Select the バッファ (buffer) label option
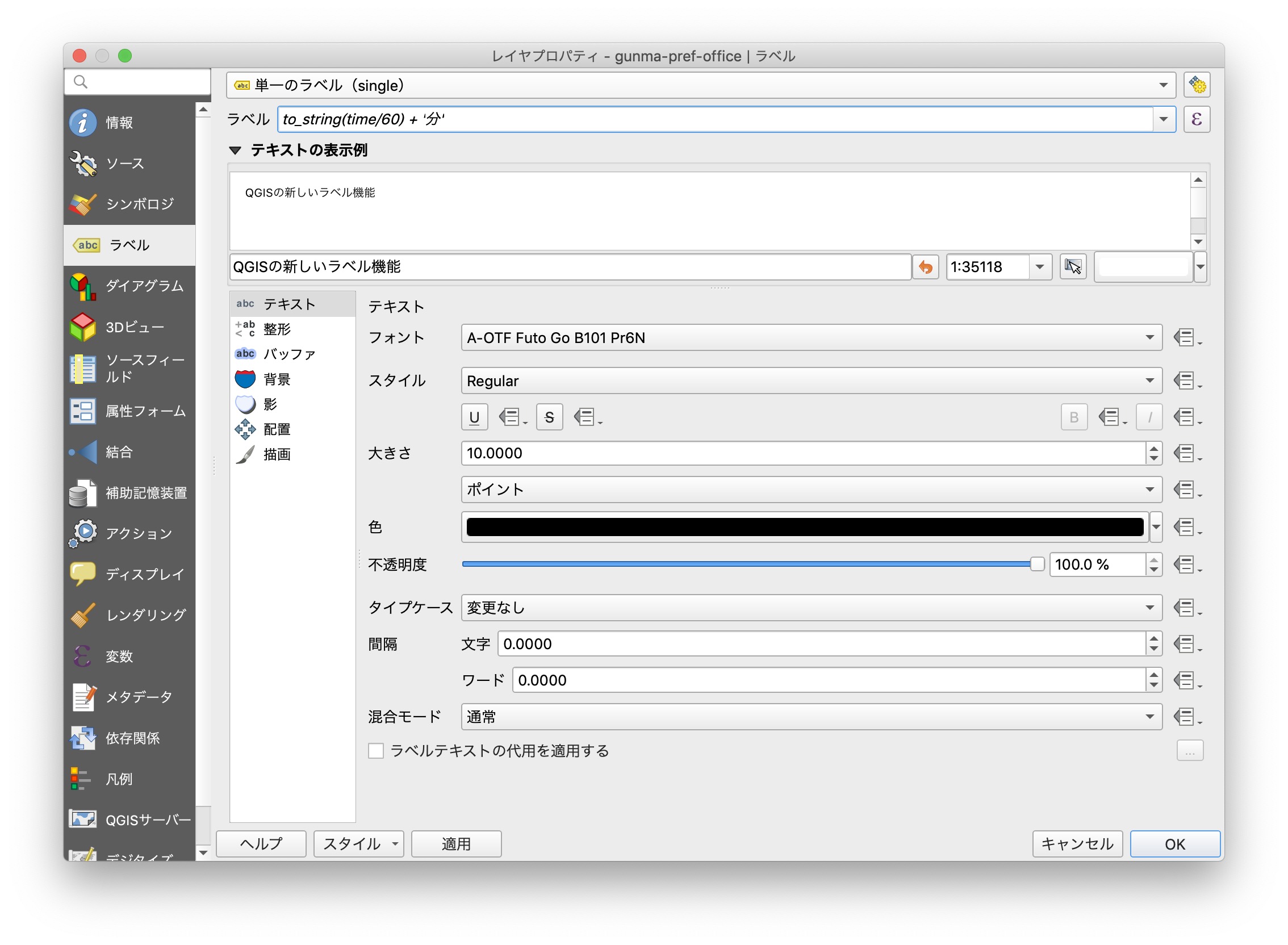Screen dimensions: 1288x945 click(x=288, y=354)
